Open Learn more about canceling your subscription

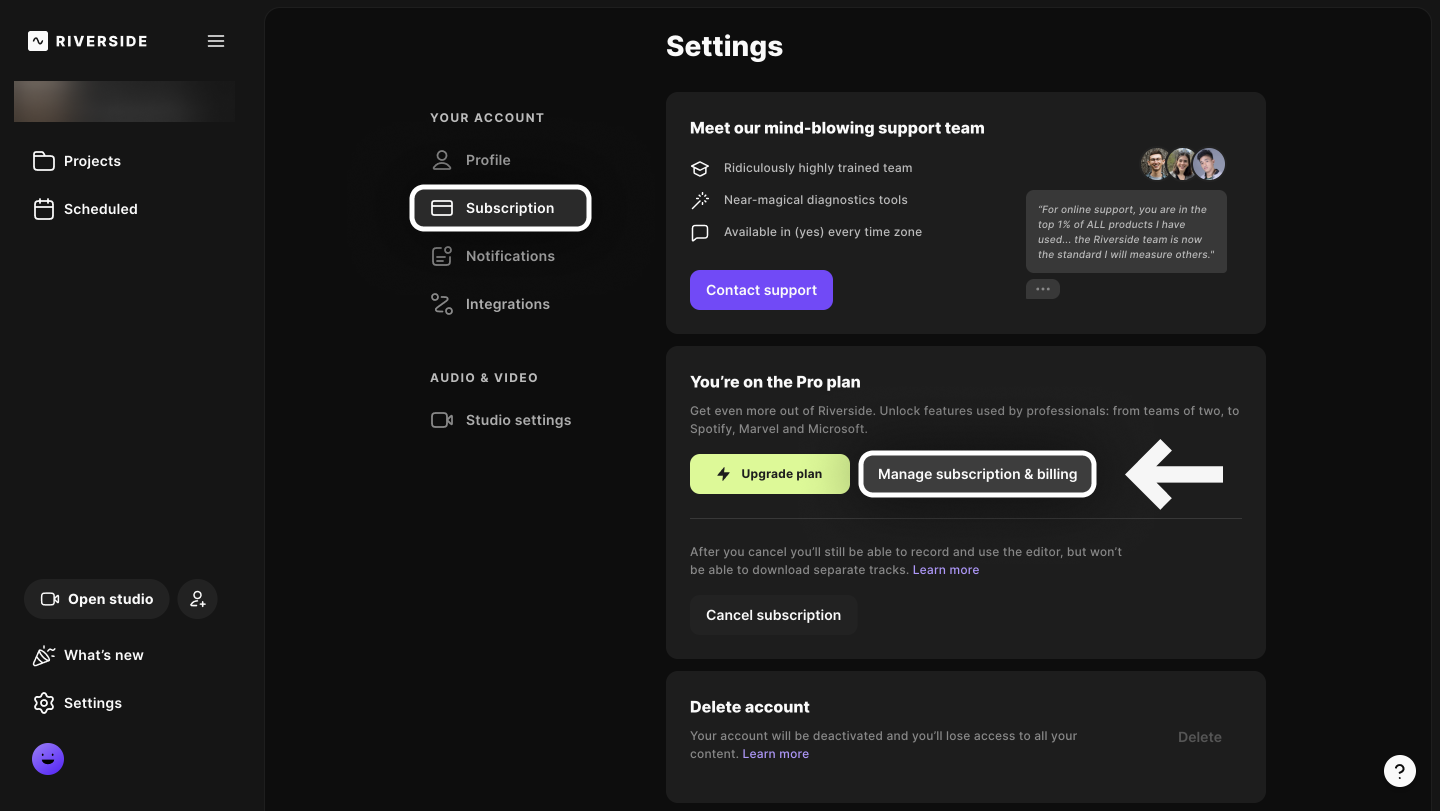[x=945, y=569]
